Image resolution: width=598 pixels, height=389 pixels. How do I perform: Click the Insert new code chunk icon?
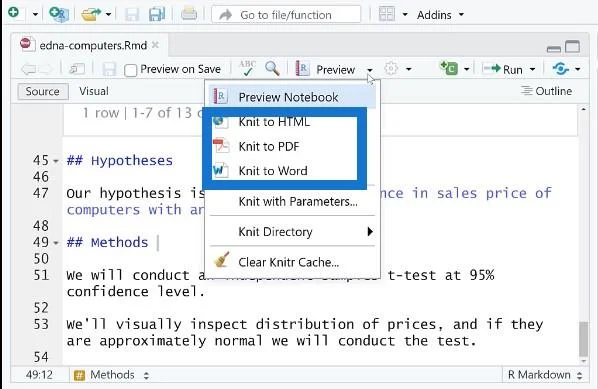[x=449, y=69]
